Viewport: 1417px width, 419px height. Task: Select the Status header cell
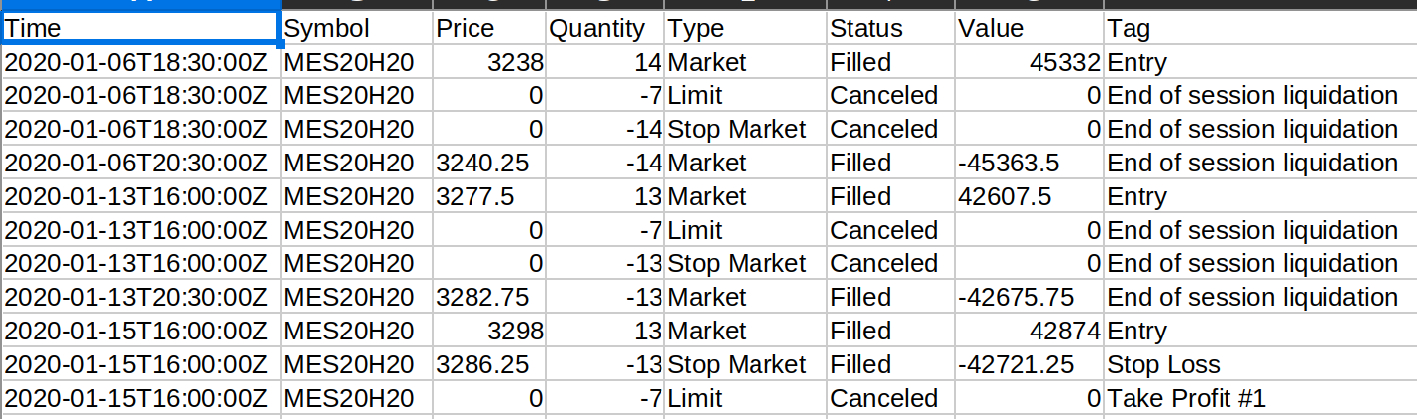coord(890,29)
